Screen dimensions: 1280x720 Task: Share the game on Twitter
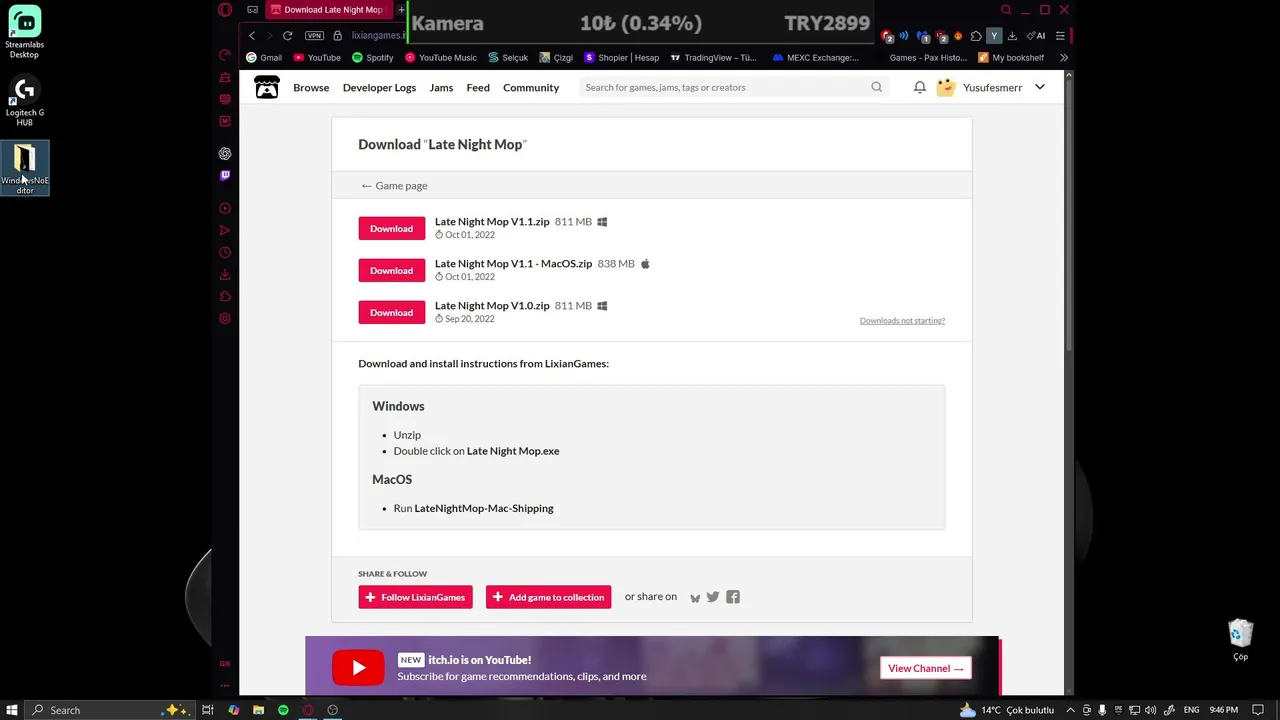click(x=713, y=597)
